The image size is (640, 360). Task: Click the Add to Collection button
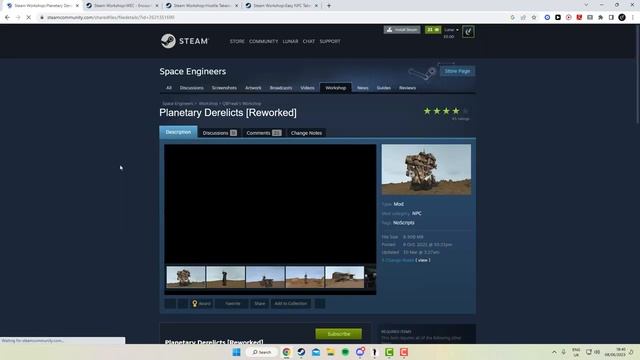pos(290,304)
